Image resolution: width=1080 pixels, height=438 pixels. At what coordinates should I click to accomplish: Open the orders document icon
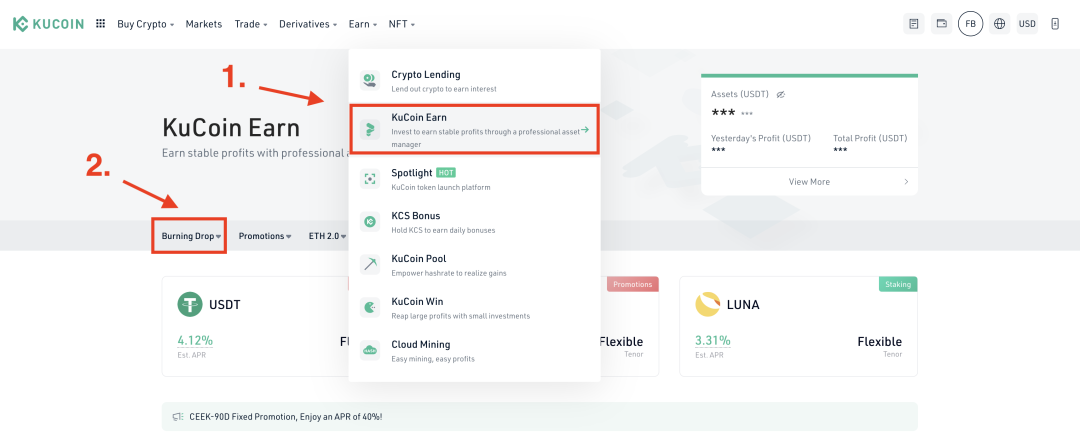913,24
